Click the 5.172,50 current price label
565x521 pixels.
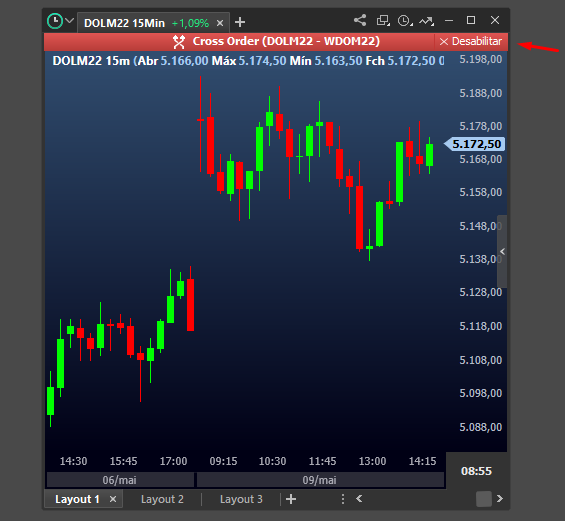coord(475,144)
